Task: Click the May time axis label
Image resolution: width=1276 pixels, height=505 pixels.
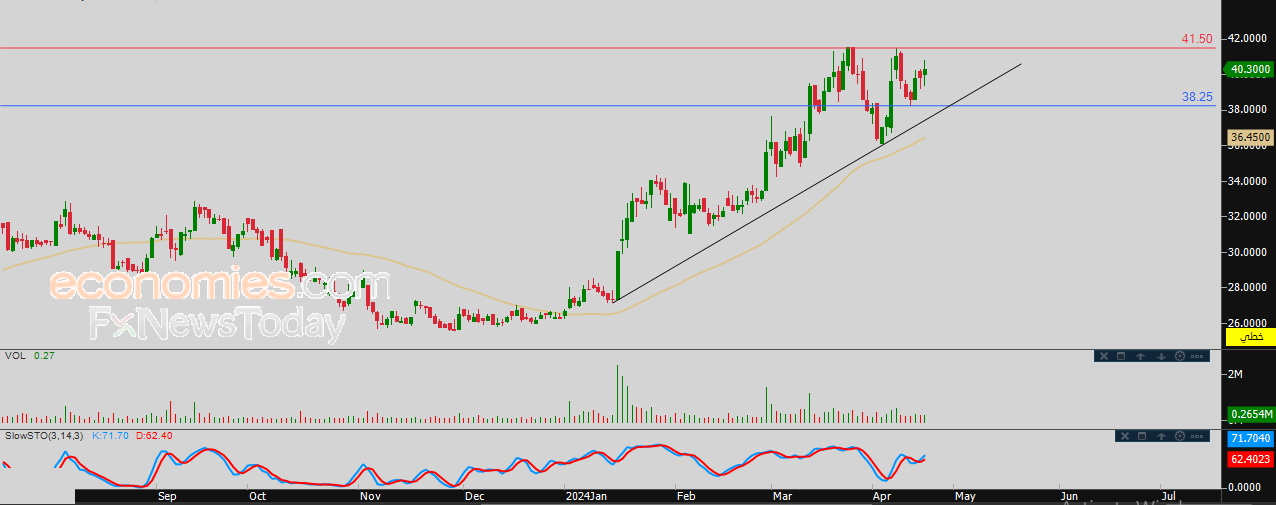Action: click(x=963, y=496)
